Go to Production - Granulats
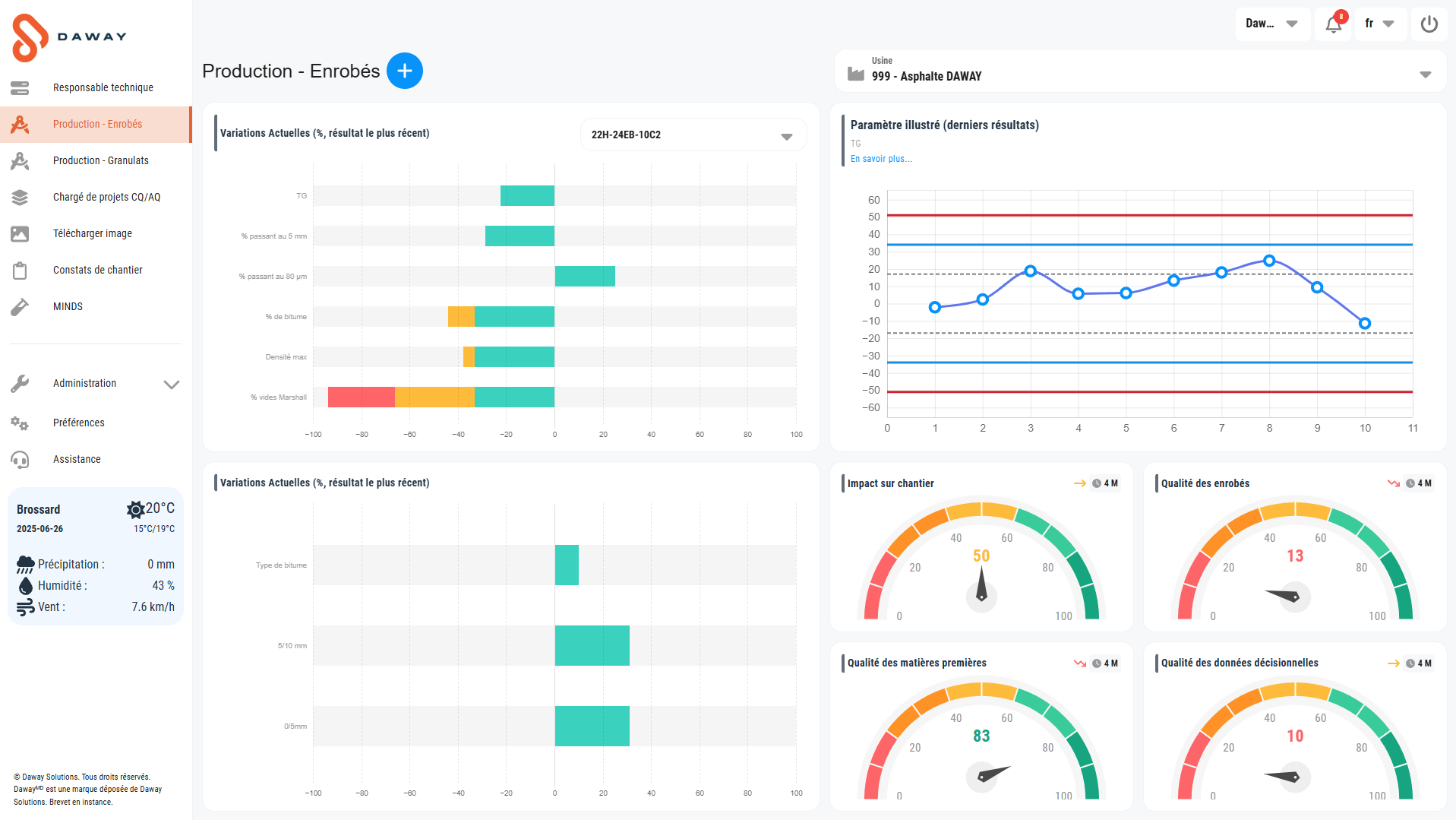Viewport: 1456px width, 820px height. tap(100, 161)
